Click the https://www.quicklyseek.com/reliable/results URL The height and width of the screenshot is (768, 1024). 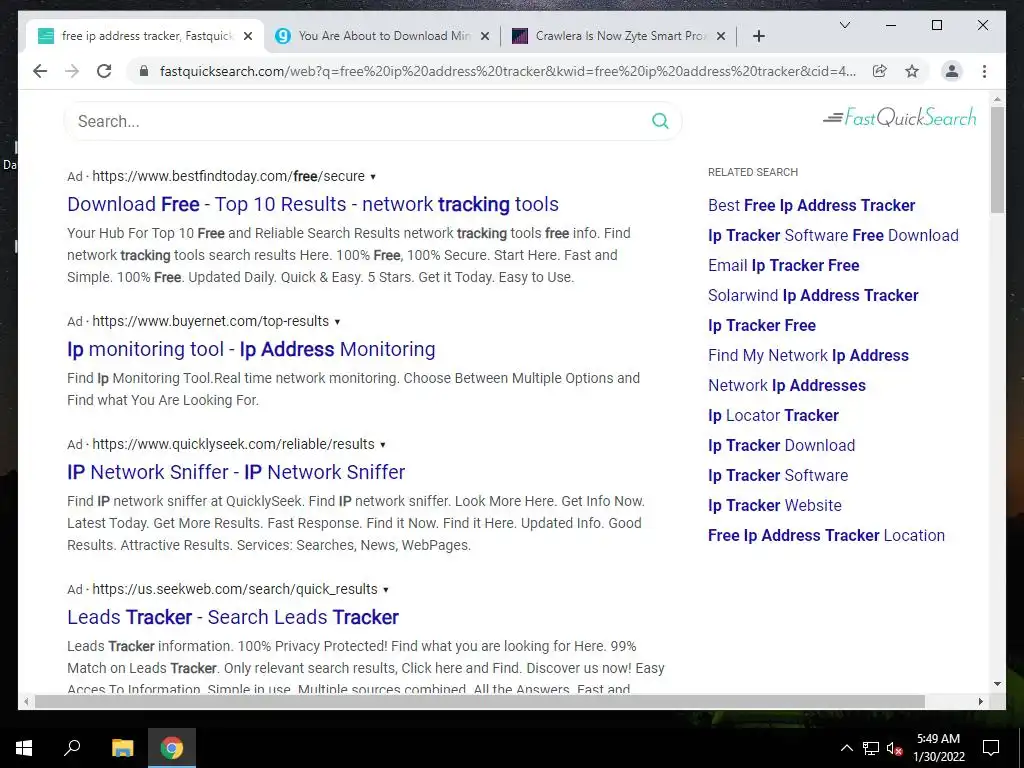[233, 444]
